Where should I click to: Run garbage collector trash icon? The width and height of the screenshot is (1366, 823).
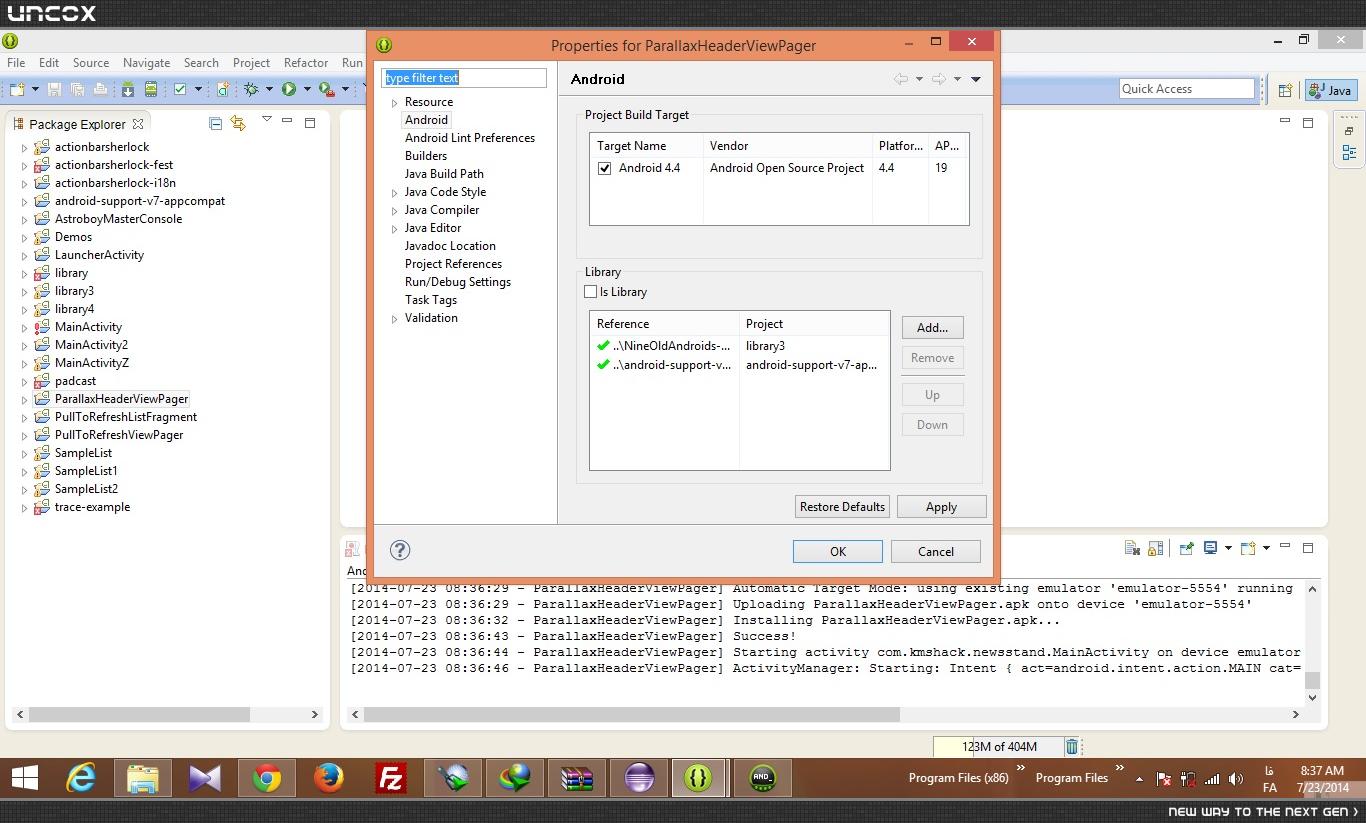1072,746
